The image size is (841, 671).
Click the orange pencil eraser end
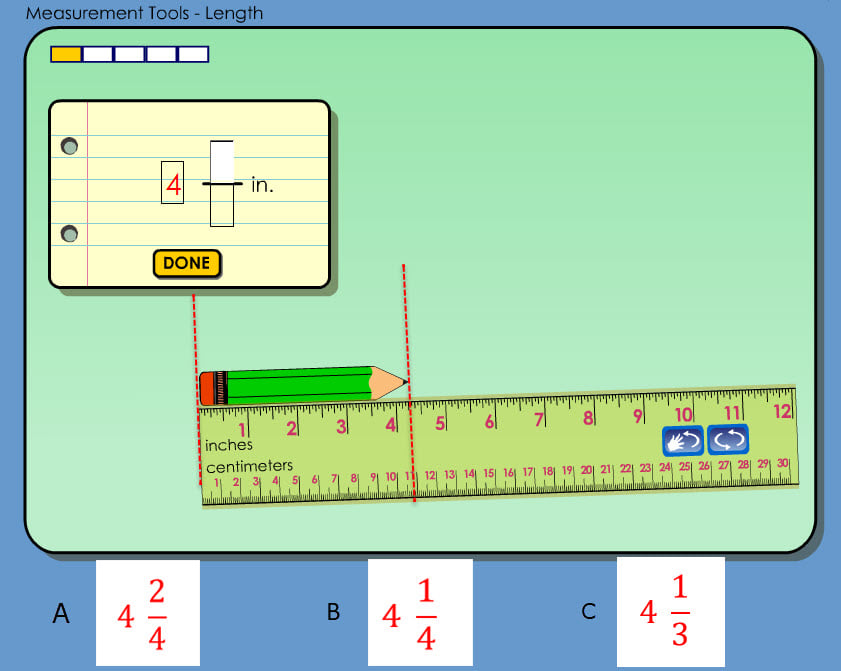click(207, 388)
